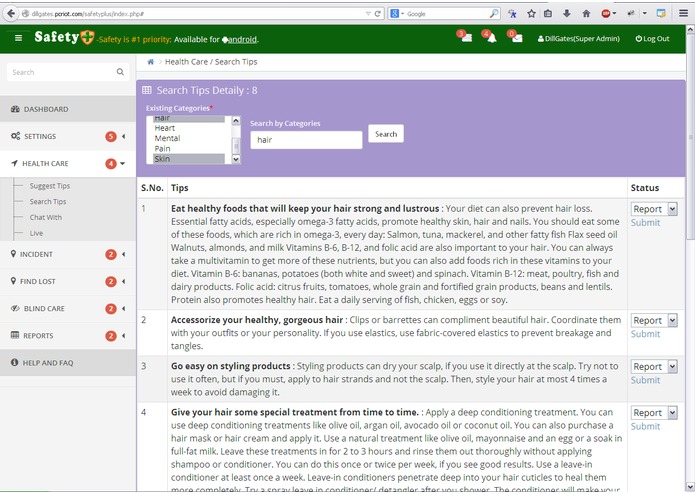Image resolution: width=695 pixels, height=494 pixels.
Task: Open Live submenu item
Action: (36, 233)
